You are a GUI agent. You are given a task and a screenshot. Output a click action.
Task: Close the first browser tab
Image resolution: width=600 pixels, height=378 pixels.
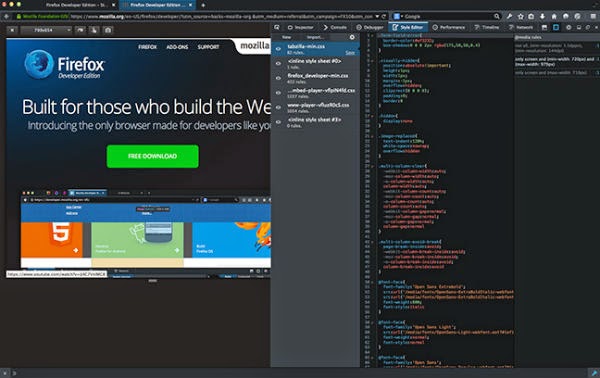click(114, 5)
